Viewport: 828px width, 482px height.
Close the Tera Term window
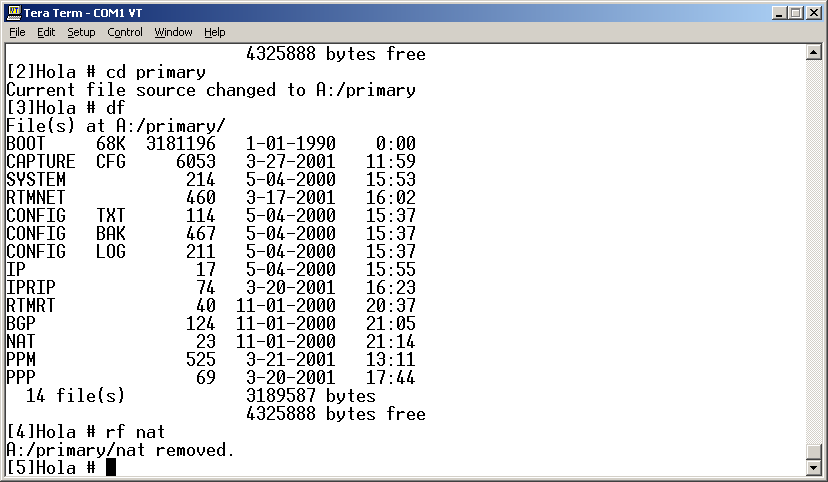click(x=813, y=12)
